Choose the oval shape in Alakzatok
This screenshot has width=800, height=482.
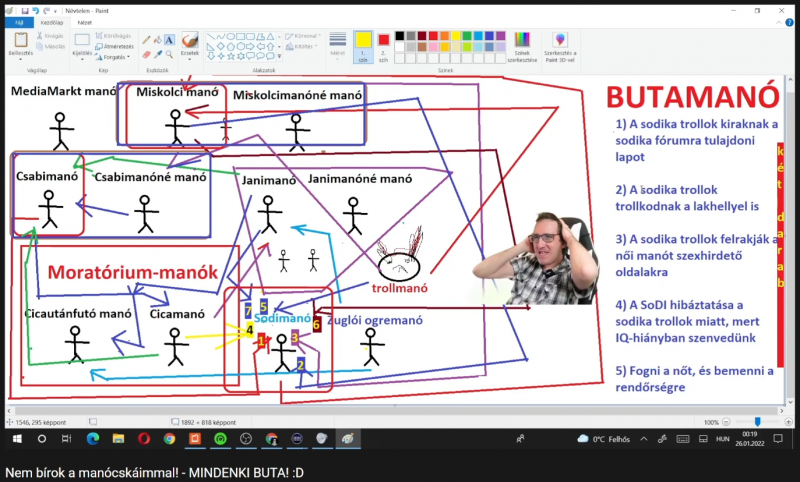tap(231, 37)
